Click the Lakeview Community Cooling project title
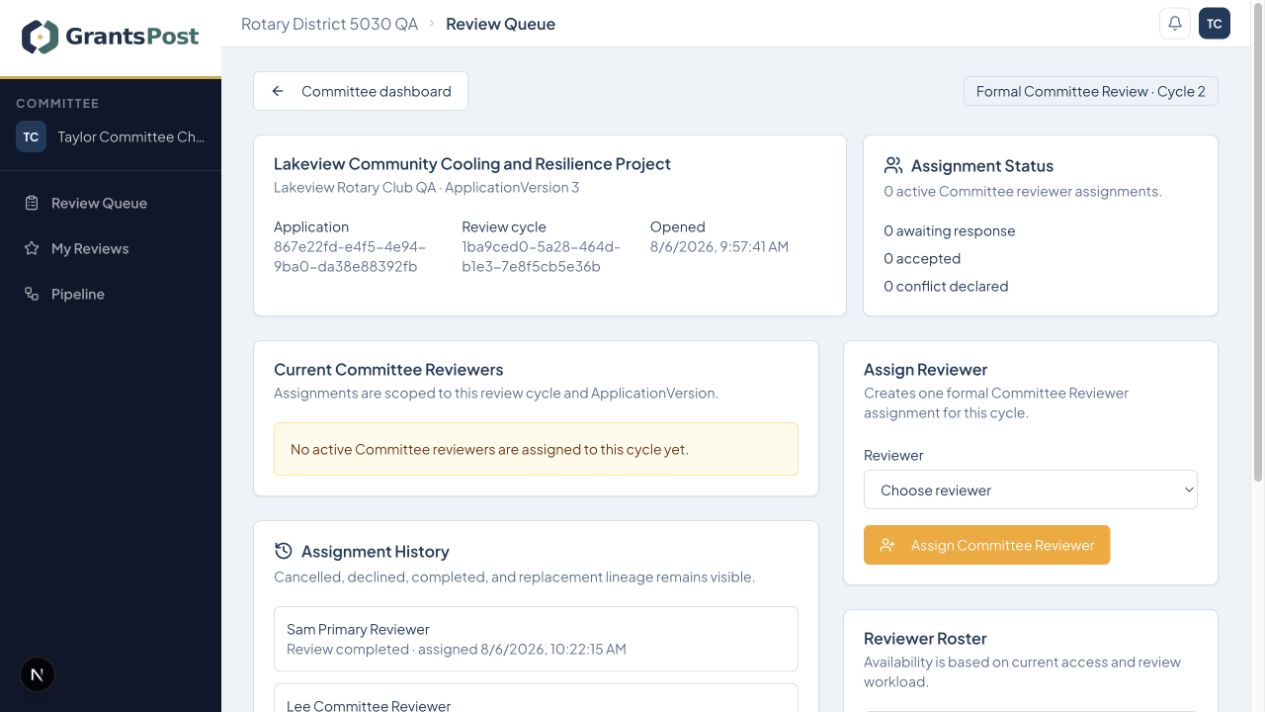 472,164
